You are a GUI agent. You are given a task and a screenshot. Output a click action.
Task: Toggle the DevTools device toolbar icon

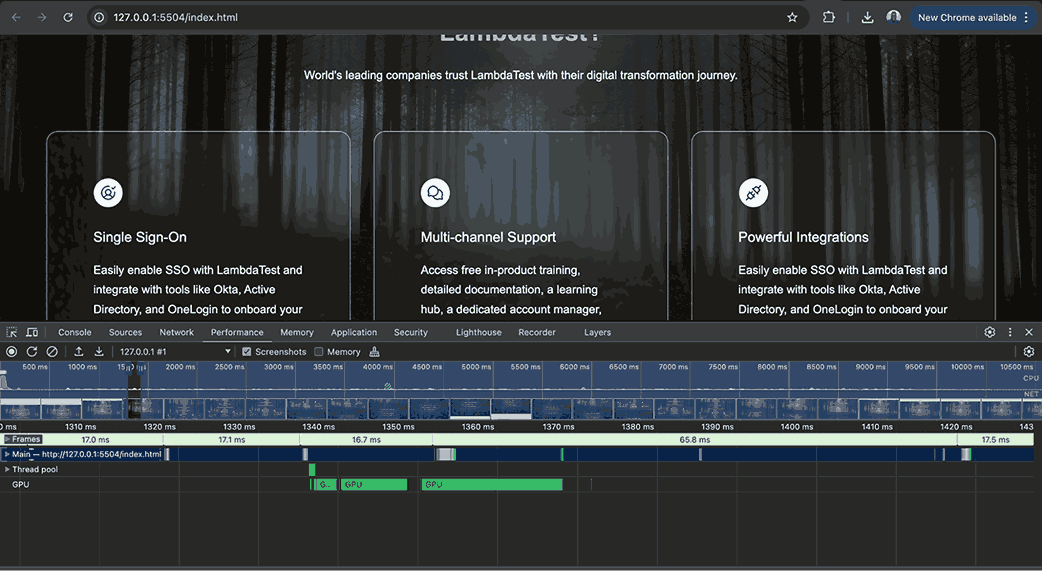click(x=31, y=332)
